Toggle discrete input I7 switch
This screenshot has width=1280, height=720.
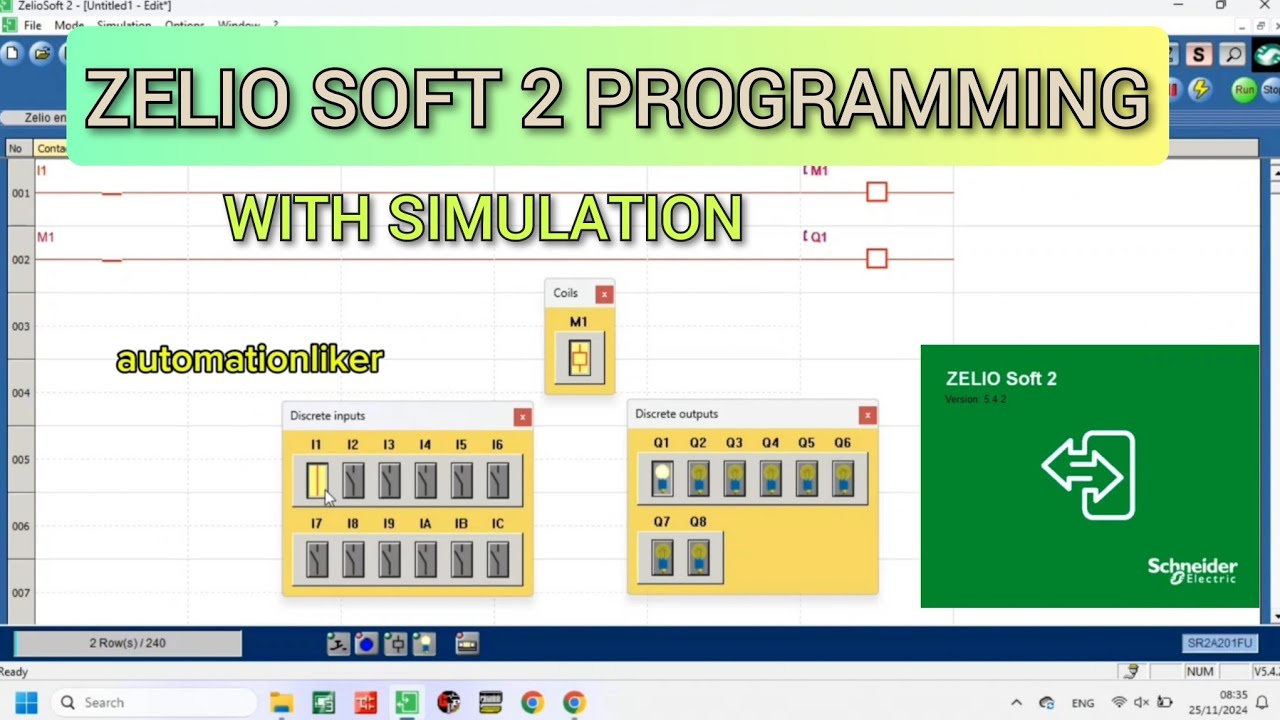click(x=317, y=560)
